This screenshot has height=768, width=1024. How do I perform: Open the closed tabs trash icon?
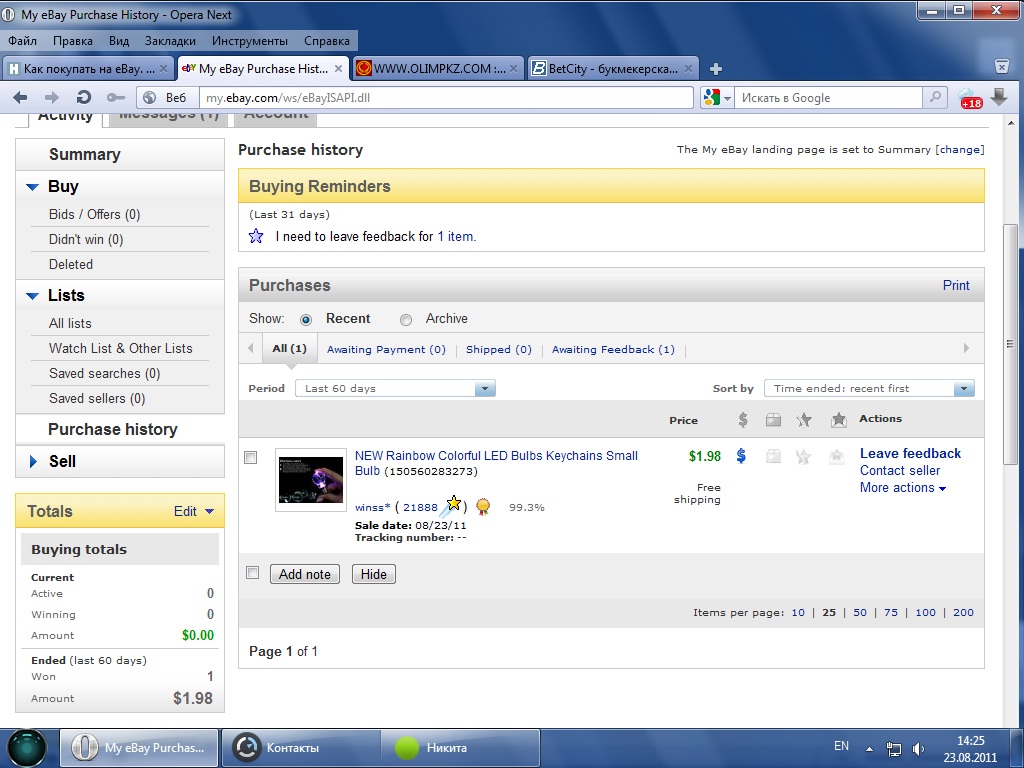[x=1002, y=66]
